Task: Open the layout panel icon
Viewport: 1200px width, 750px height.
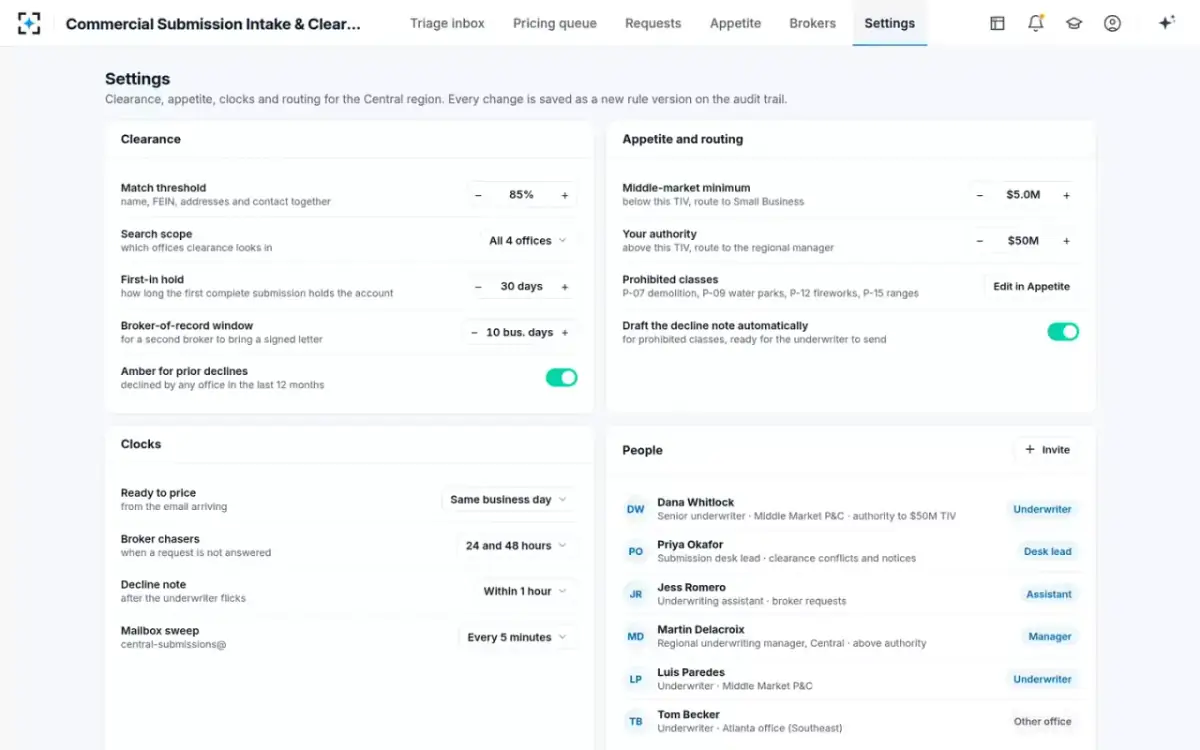Action: coord(997,23)
